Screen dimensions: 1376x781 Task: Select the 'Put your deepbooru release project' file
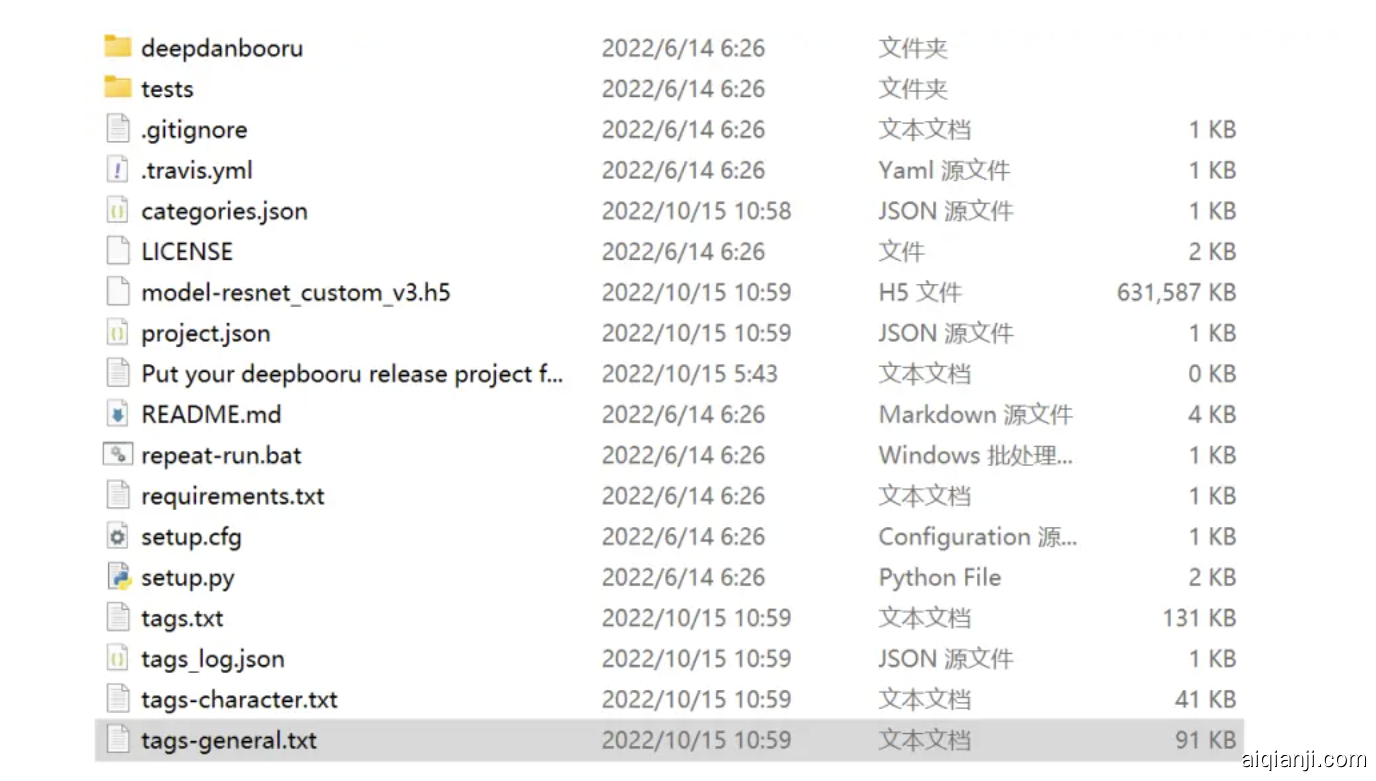(352, 374)
